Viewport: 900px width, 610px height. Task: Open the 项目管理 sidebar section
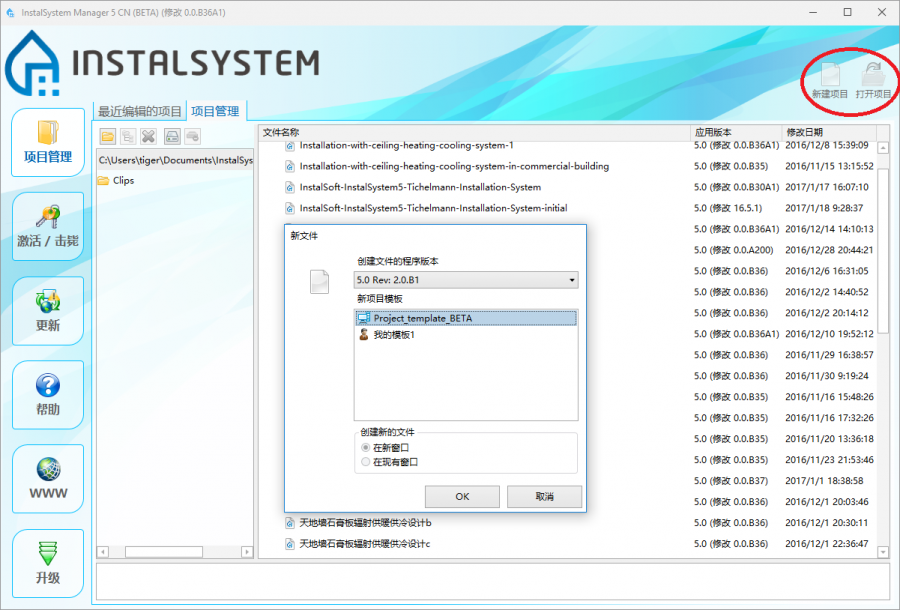[x=48, y=142]
